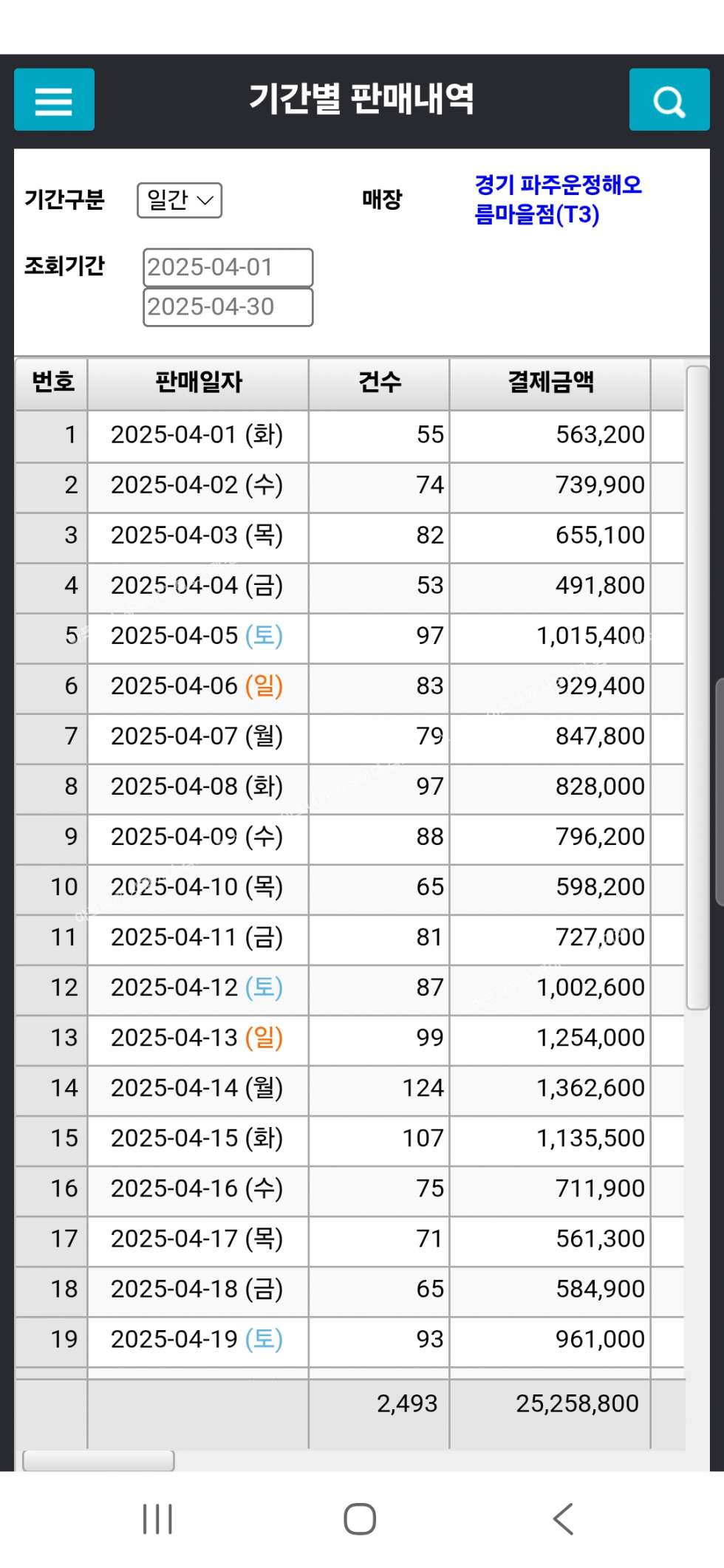The width and height of the screenshot is (724, 1568).
Task: Select the row for 2025-04-05 (토)
Action: (x=197, y=636)
